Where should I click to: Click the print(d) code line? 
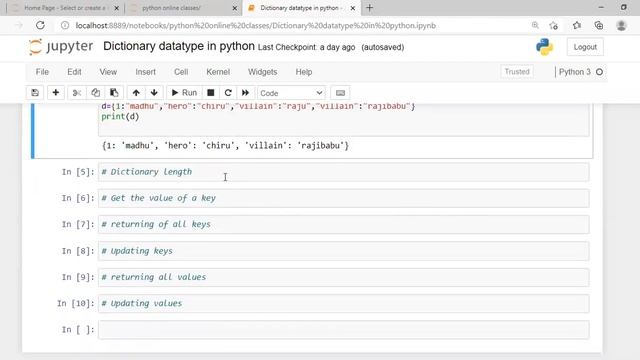coord(120,117)
